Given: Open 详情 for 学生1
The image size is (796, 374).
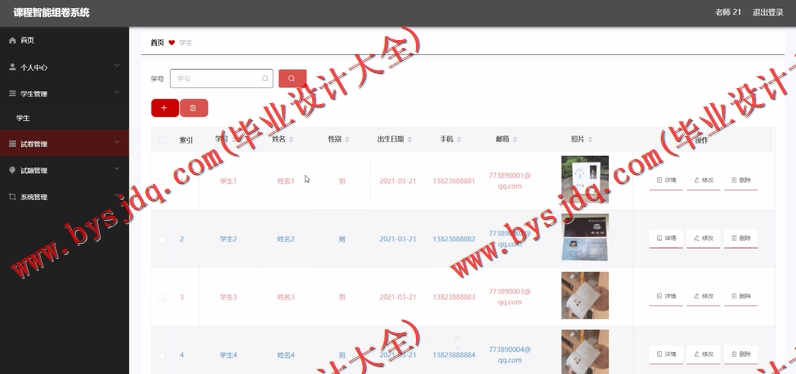Looking at the screenshot, I should pos(666,180).
